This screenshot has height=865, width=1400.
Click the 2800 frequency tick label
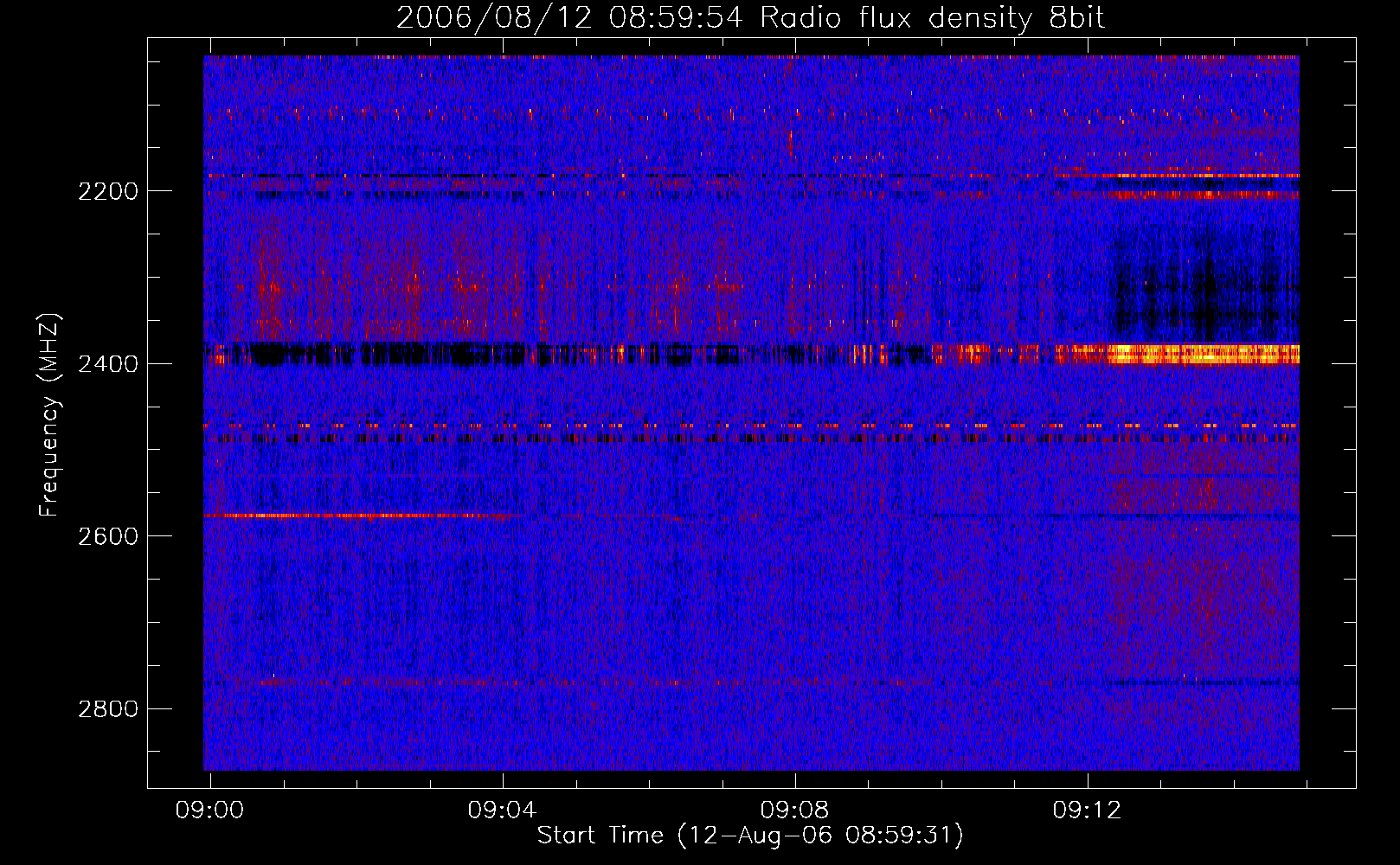click(x=108, y=709)
